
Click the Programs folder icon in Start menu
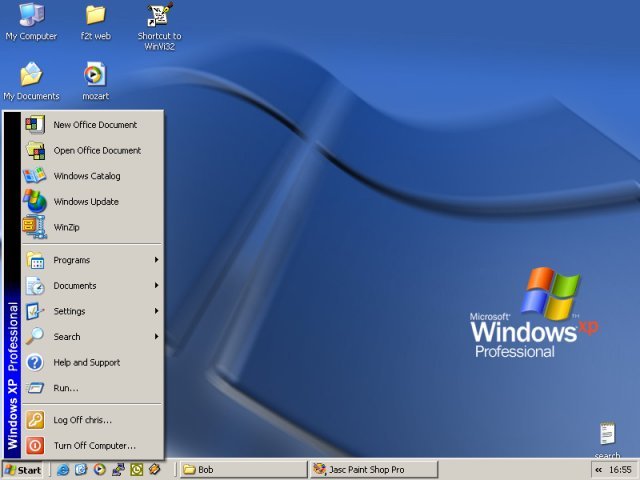pos(35,260)
